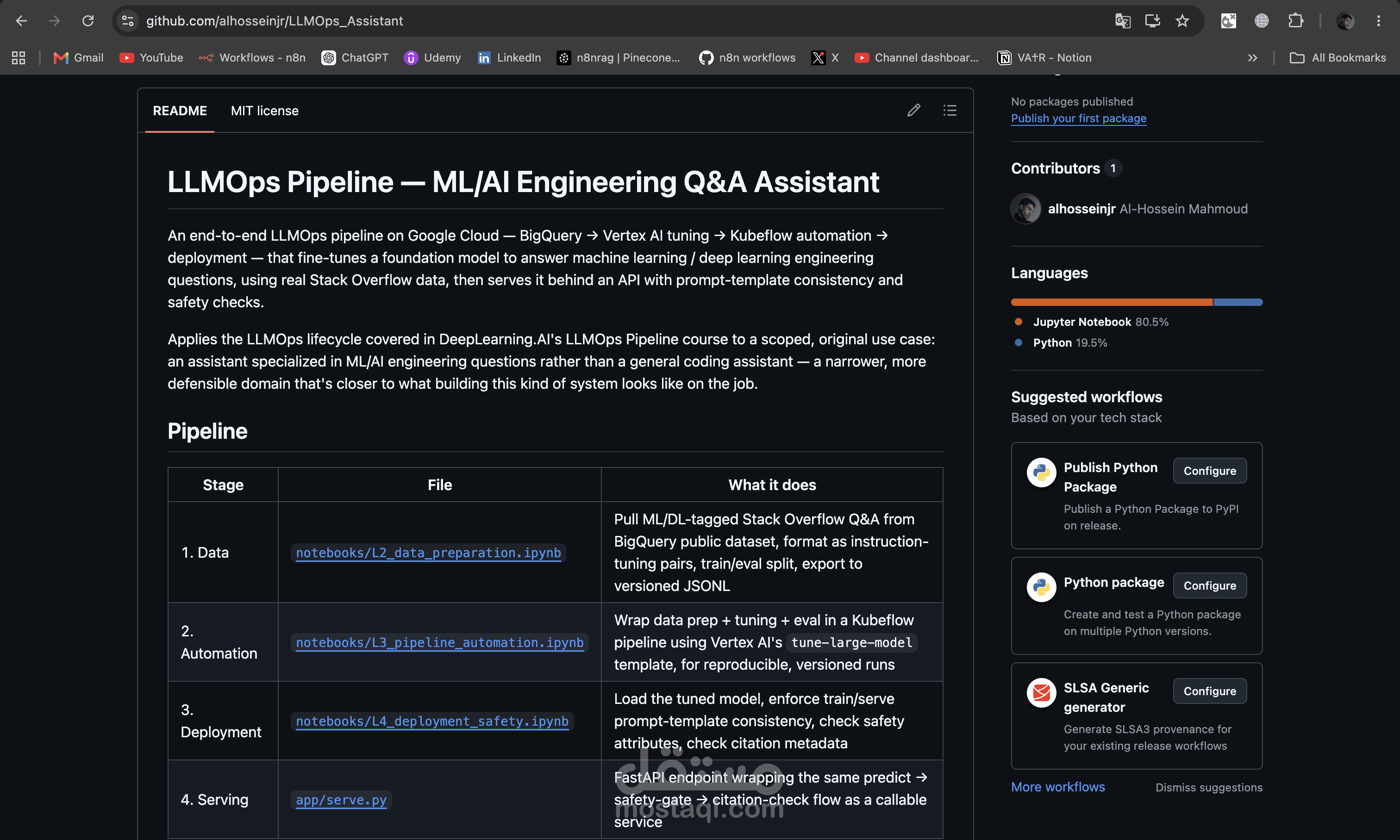Configure SLSA Generic generator workflow
Image resolution: width=1400 pixels, height=840 pixels.
pyautogui.click(x=1210, y=691)
